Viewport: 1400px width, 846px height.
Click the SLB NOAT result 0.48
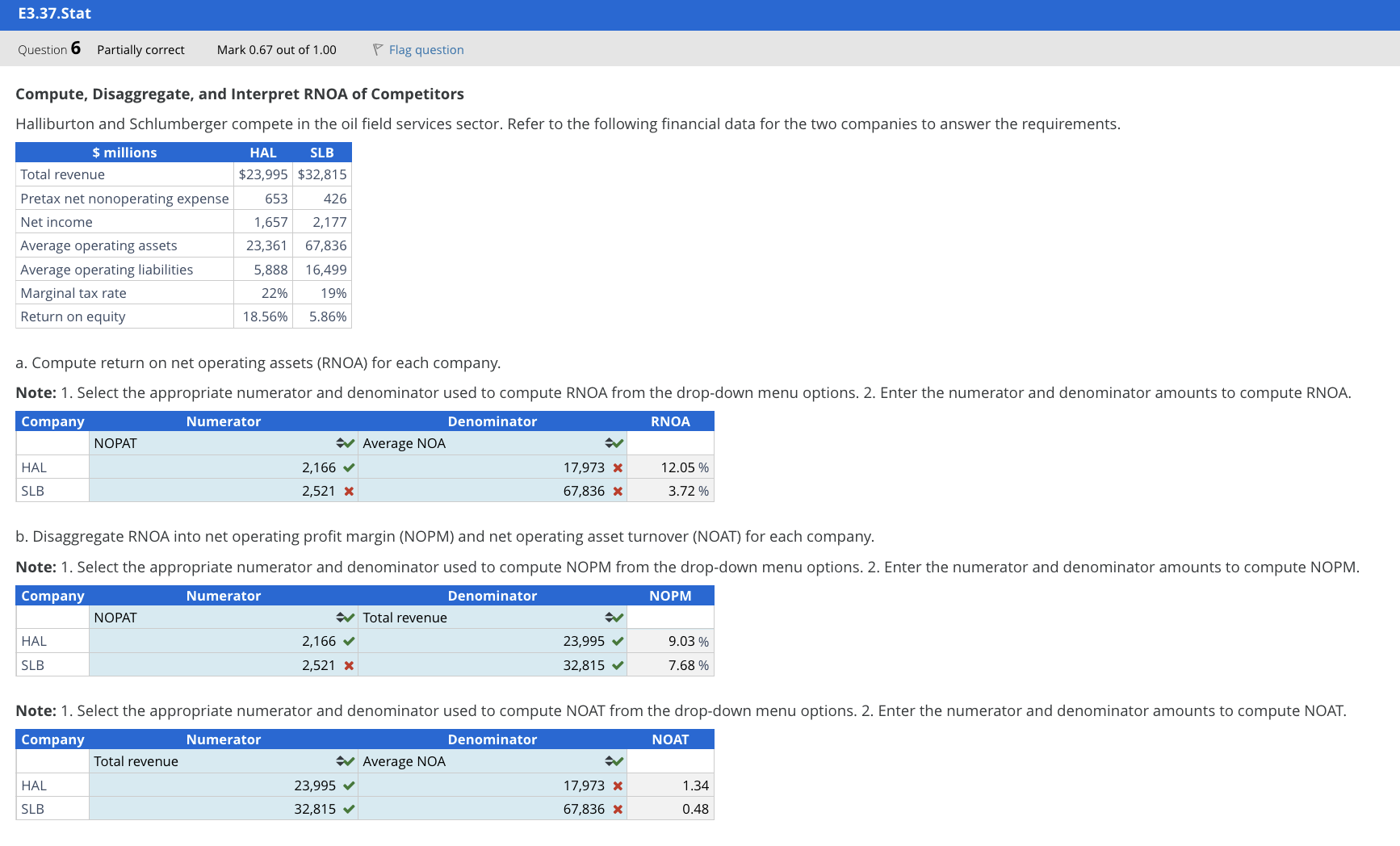coord(670,809)
